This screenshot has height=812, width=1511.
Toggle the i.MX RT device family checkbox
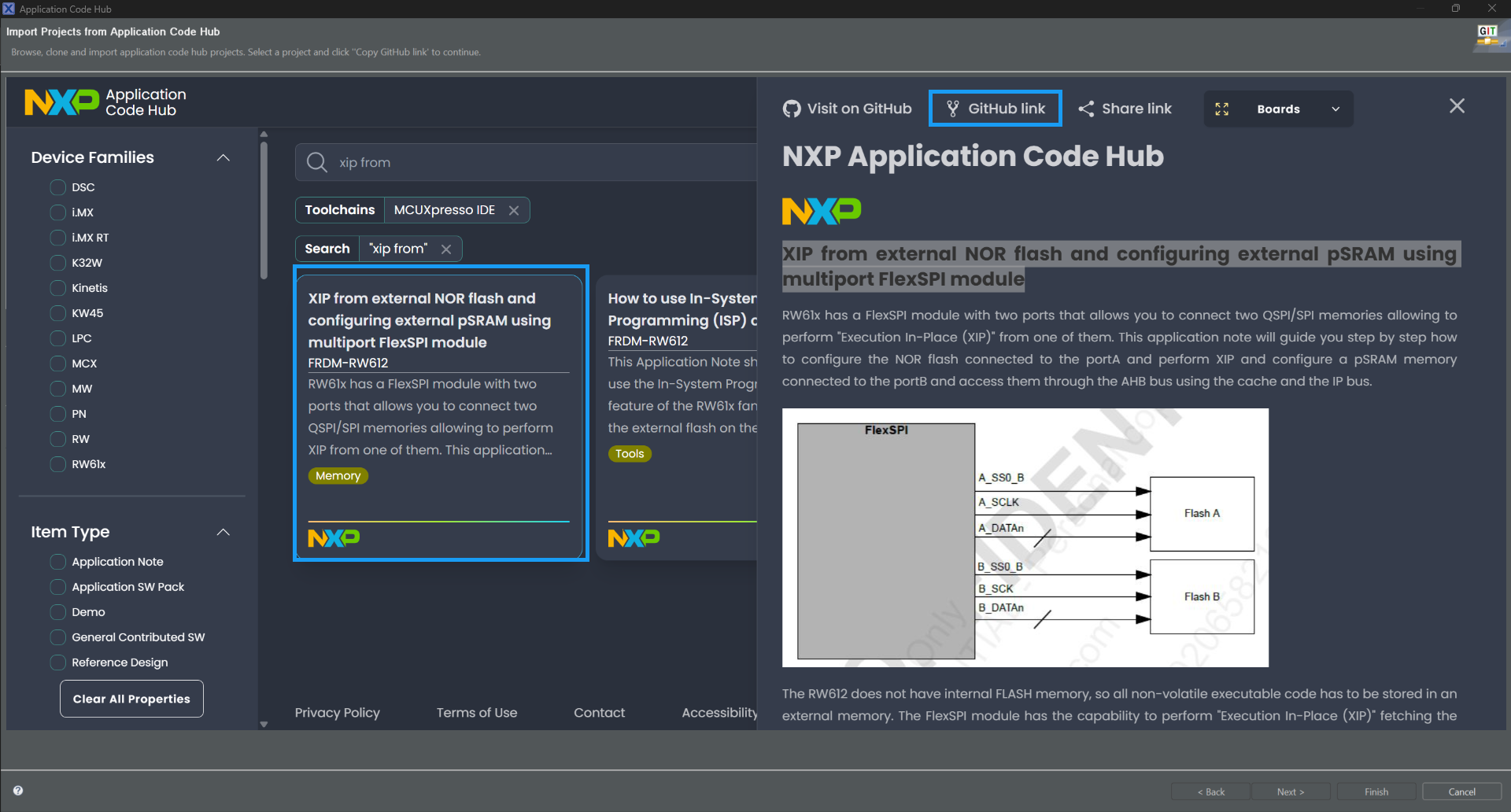[x=57, y=238]
